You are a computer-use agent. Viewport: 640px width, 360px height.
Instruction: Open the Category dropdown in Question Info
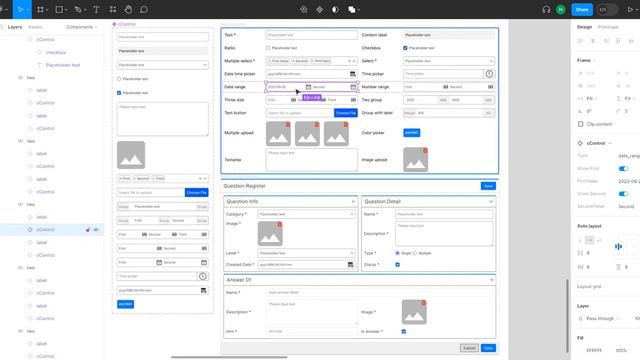pos(306,214)
